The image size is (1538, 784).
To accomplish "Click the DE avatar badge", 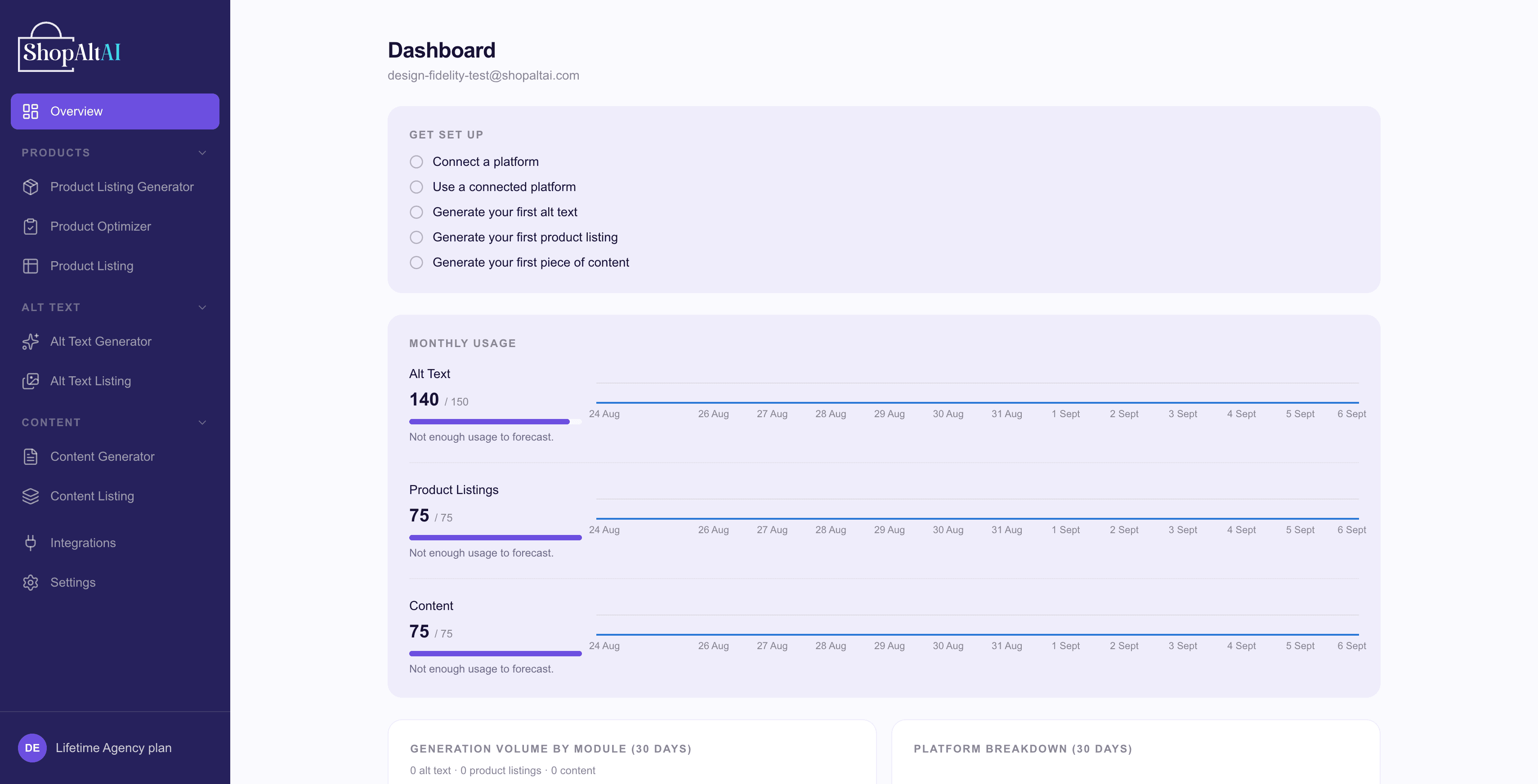I will pyautogui.click(x=32, y=748).
